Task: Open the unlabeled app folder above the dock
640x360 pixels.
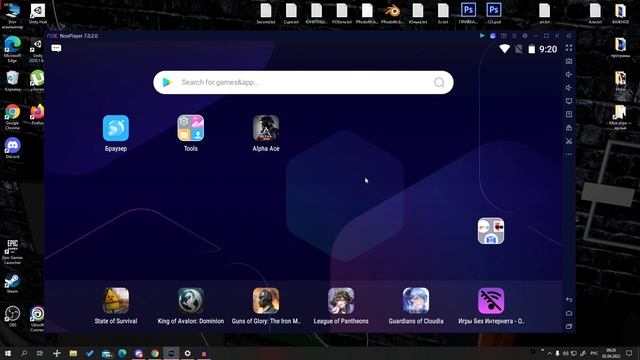Action: coord(491,231)
